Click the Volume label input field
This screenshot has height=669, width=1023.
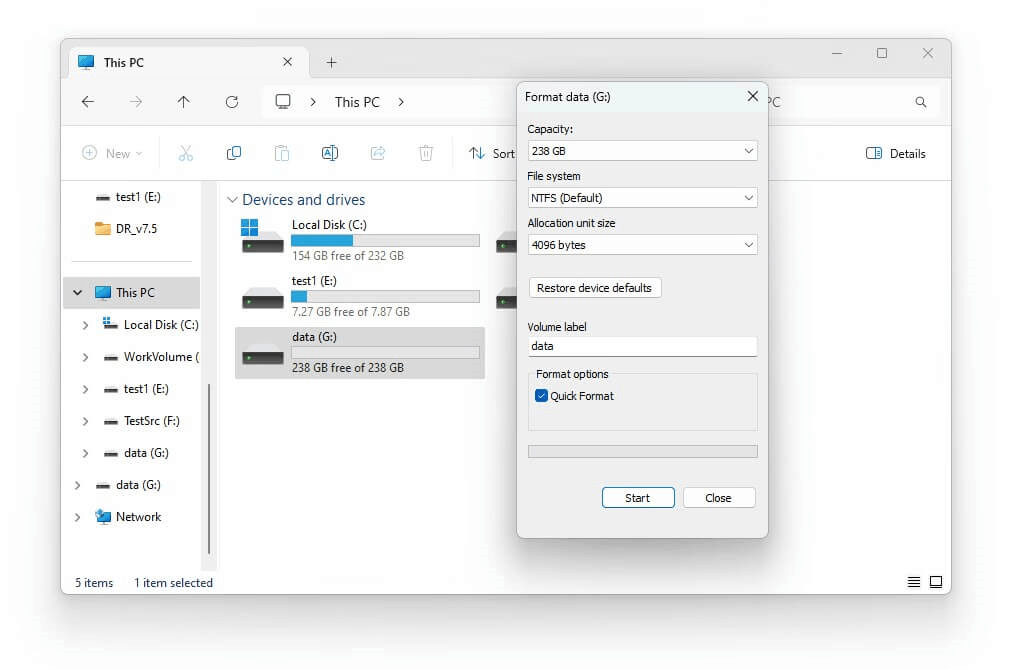point(641,346)
